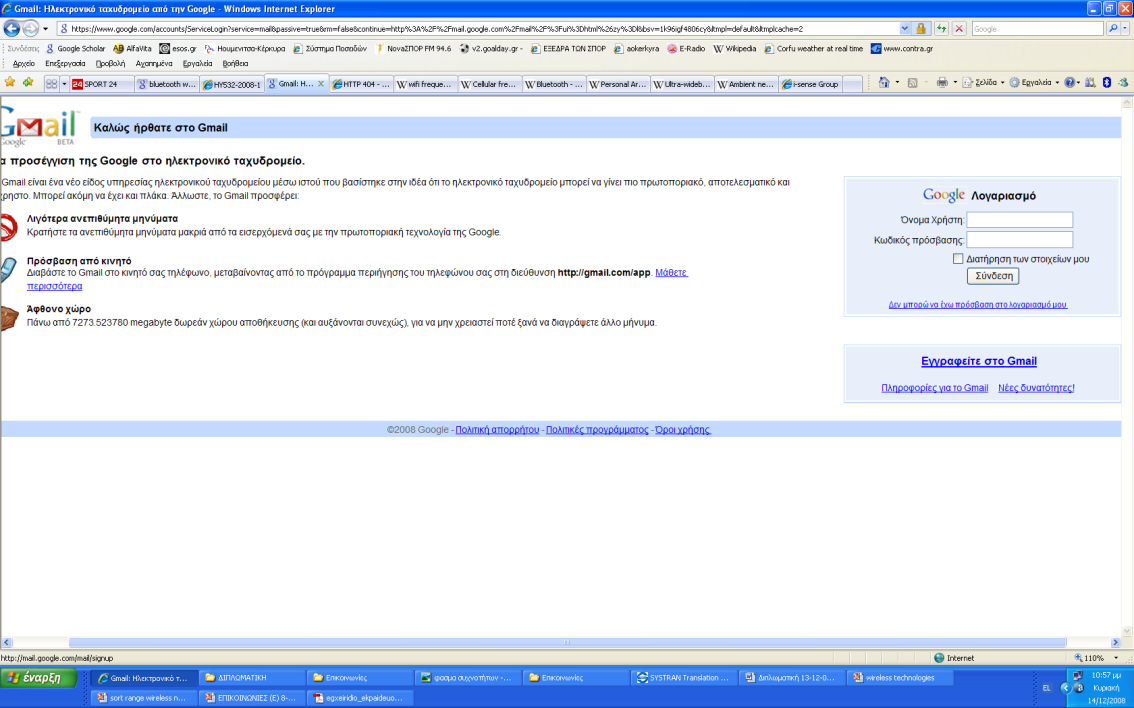Click the Σύνδεση sign-in button
The height and width of the screenshot is (708, 1134).
coord(993,276)
